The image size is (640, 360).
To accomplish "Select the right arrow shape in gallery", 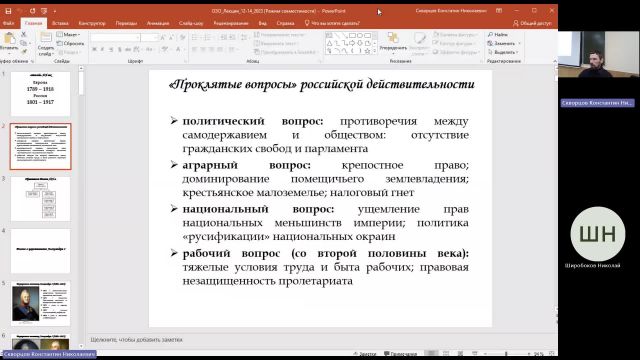I will pyautogui.click(x=352, y=43).
